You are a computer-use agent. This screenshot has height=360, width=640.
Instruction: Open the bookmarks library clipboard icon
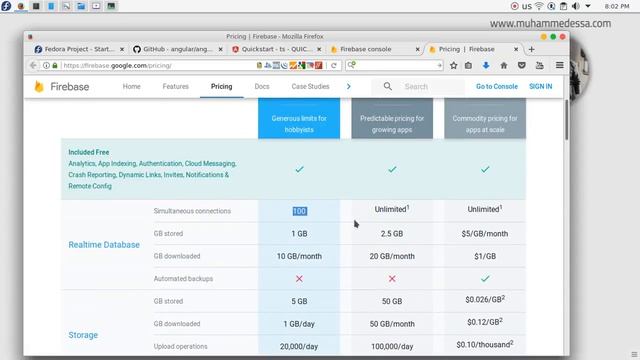(469, 65)
